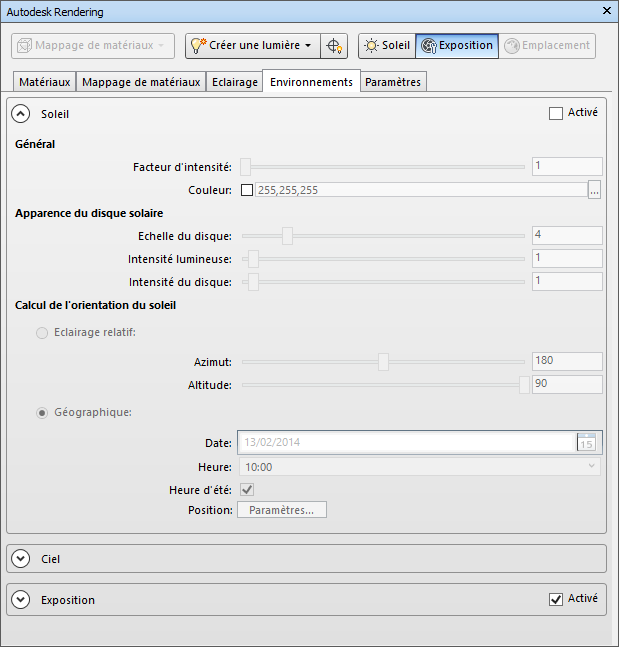
Task: Select the Environnements tab
Action: click(312, 81)
